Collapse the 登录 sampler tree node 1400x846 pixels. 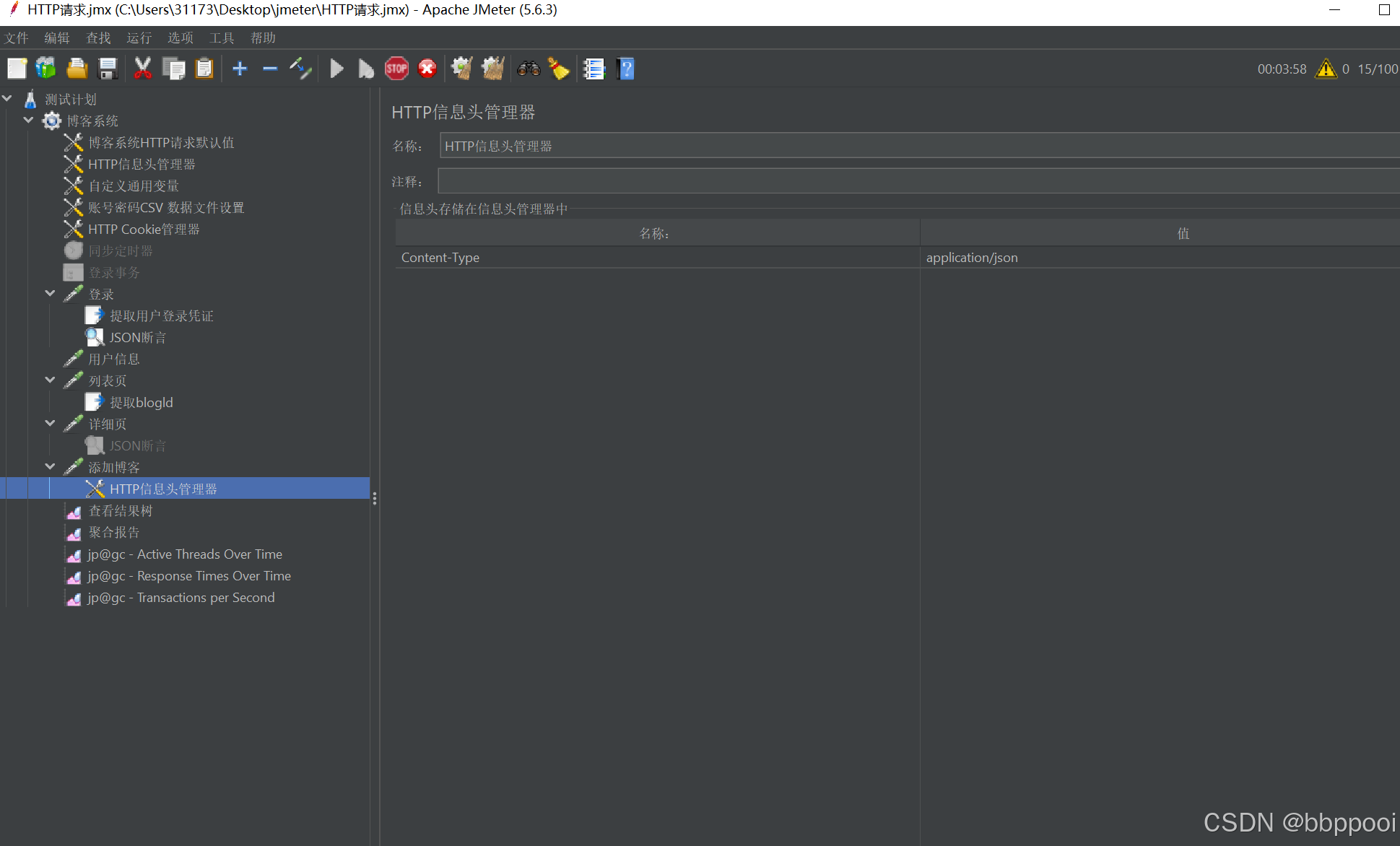(50, 294)
